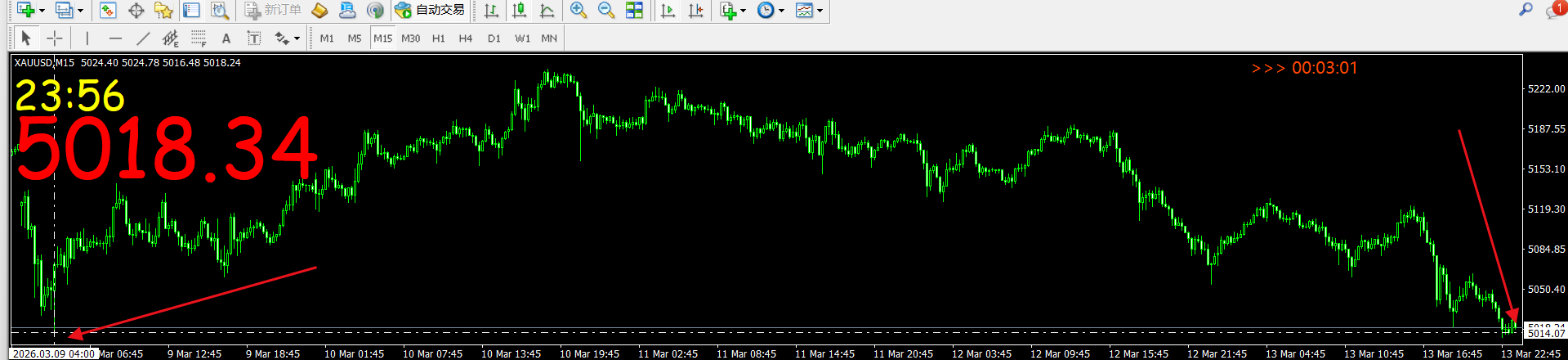Open new chart icon
Screen dimensions: 1568x360
(x=25, y=10)
